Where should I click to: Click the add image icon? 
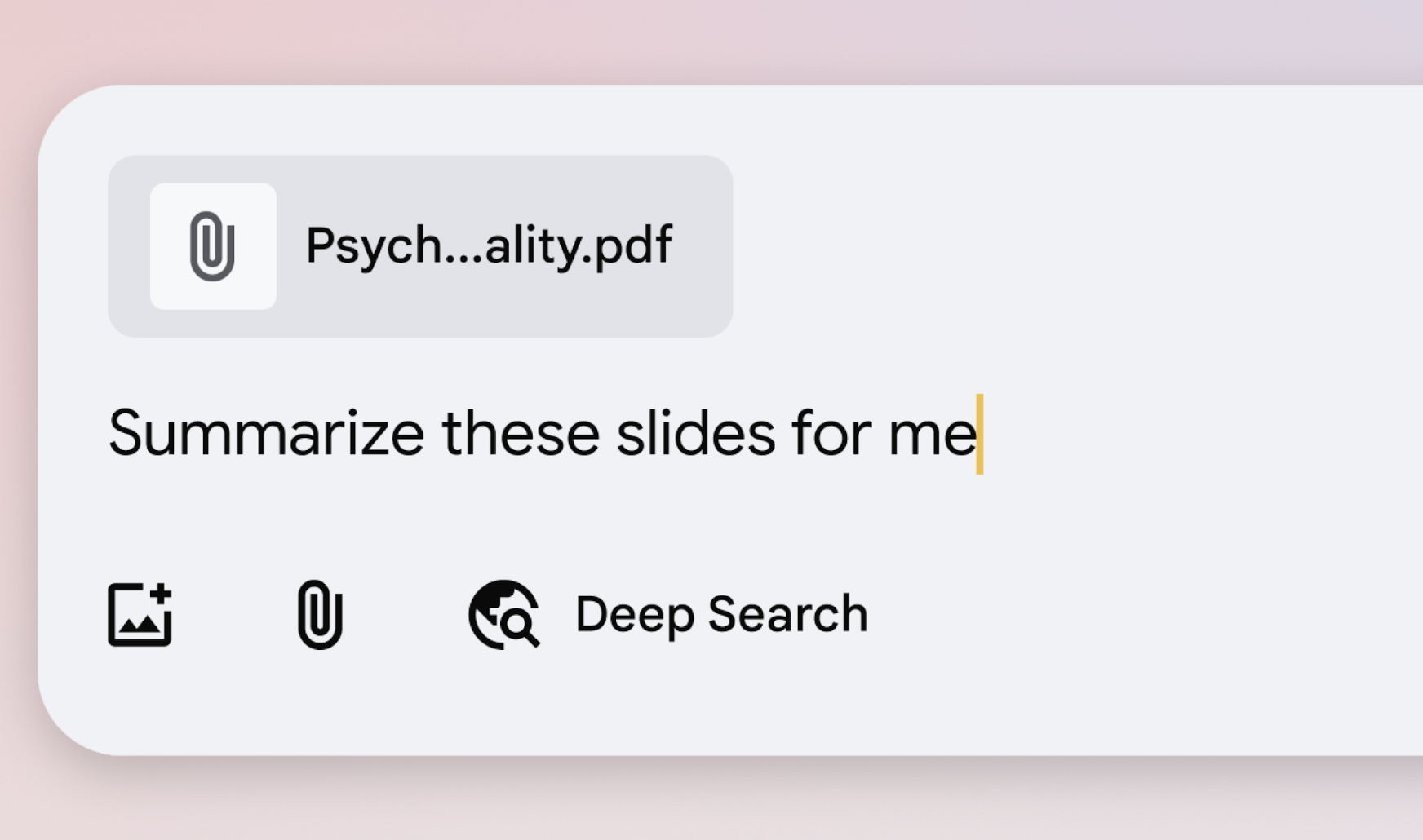(140, 614)
